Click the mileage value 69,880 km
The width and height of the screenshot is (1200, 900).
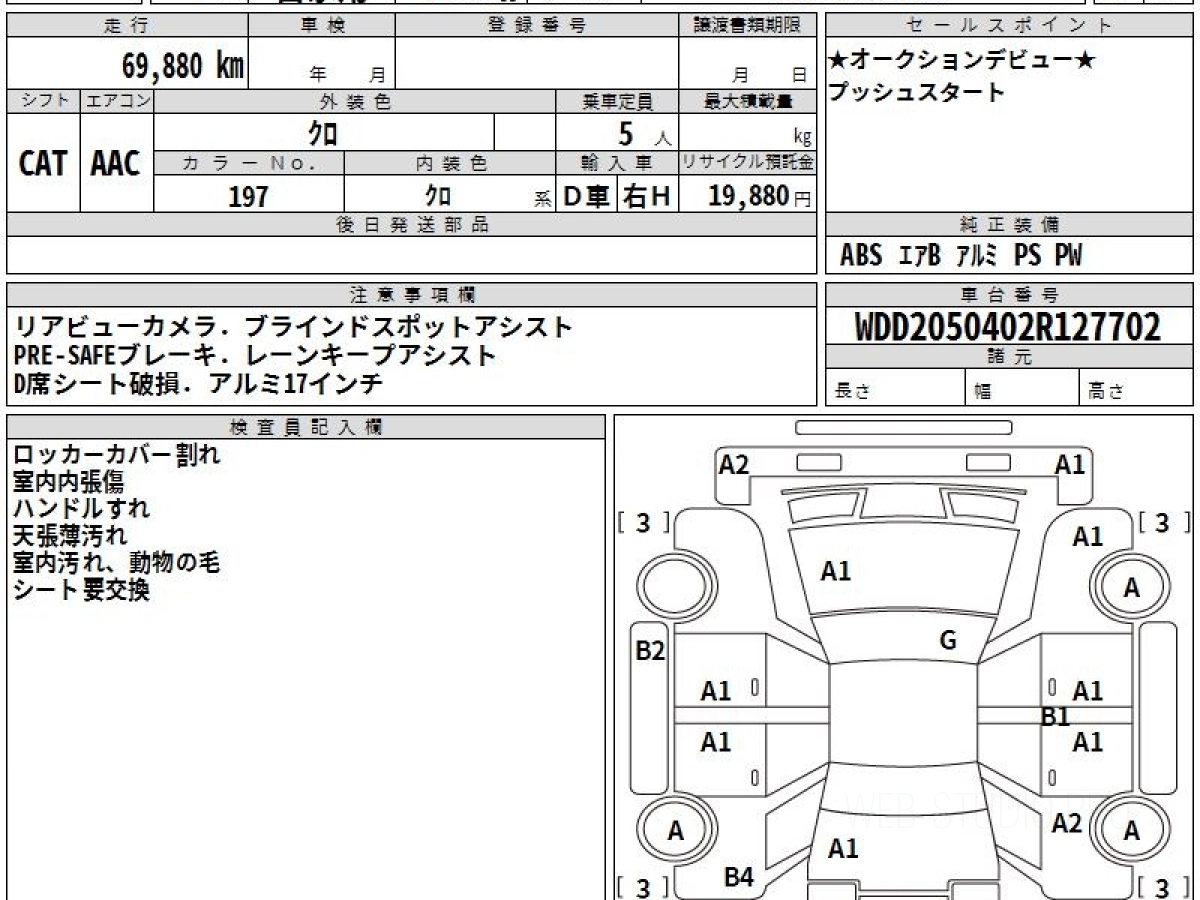[184, 67]
